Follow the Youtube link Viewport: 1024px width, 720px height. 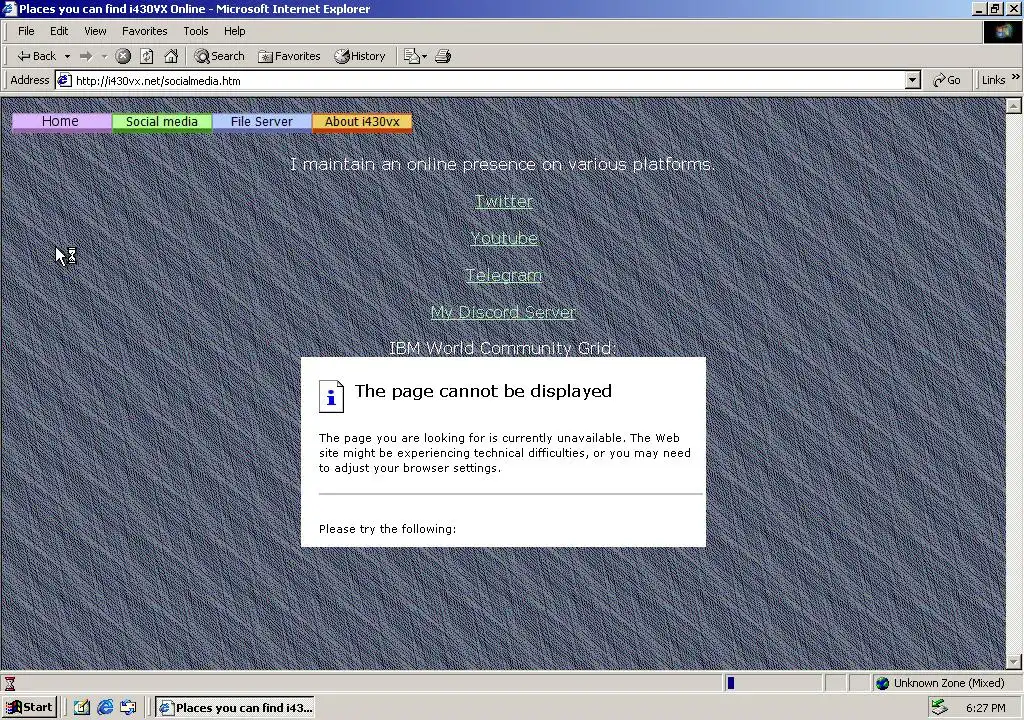click(504, 238)
